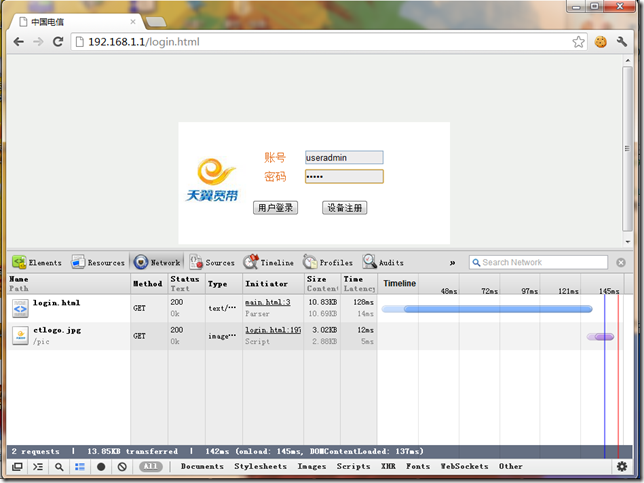Open the Sources panel
Screen dimensions: 644x483
(x=212, y=262)
